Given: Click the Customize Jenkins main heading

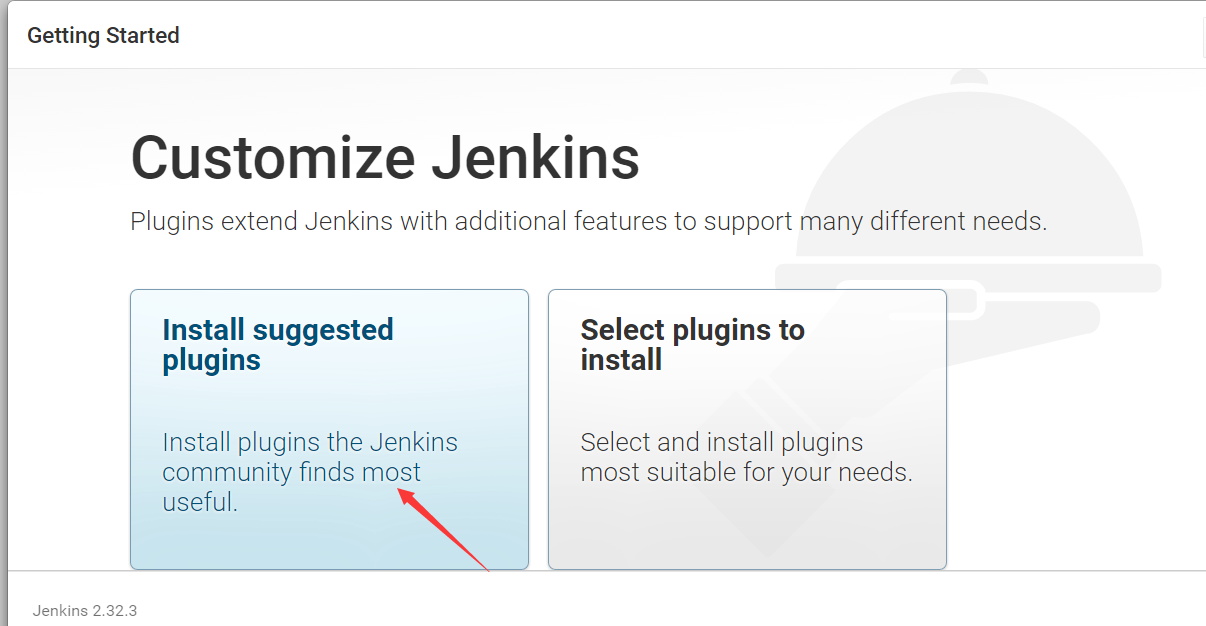Looking at the screenshot, I should click(385, 158).
